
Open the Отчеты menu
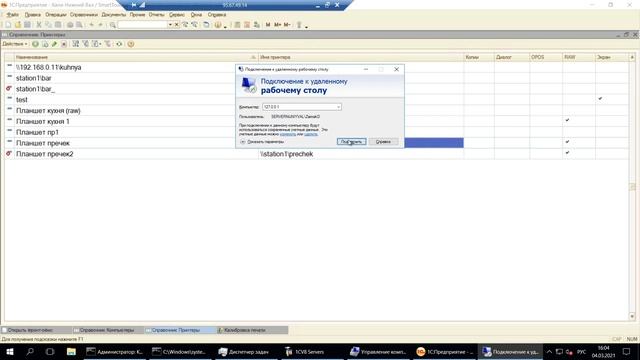click(156, 15)
